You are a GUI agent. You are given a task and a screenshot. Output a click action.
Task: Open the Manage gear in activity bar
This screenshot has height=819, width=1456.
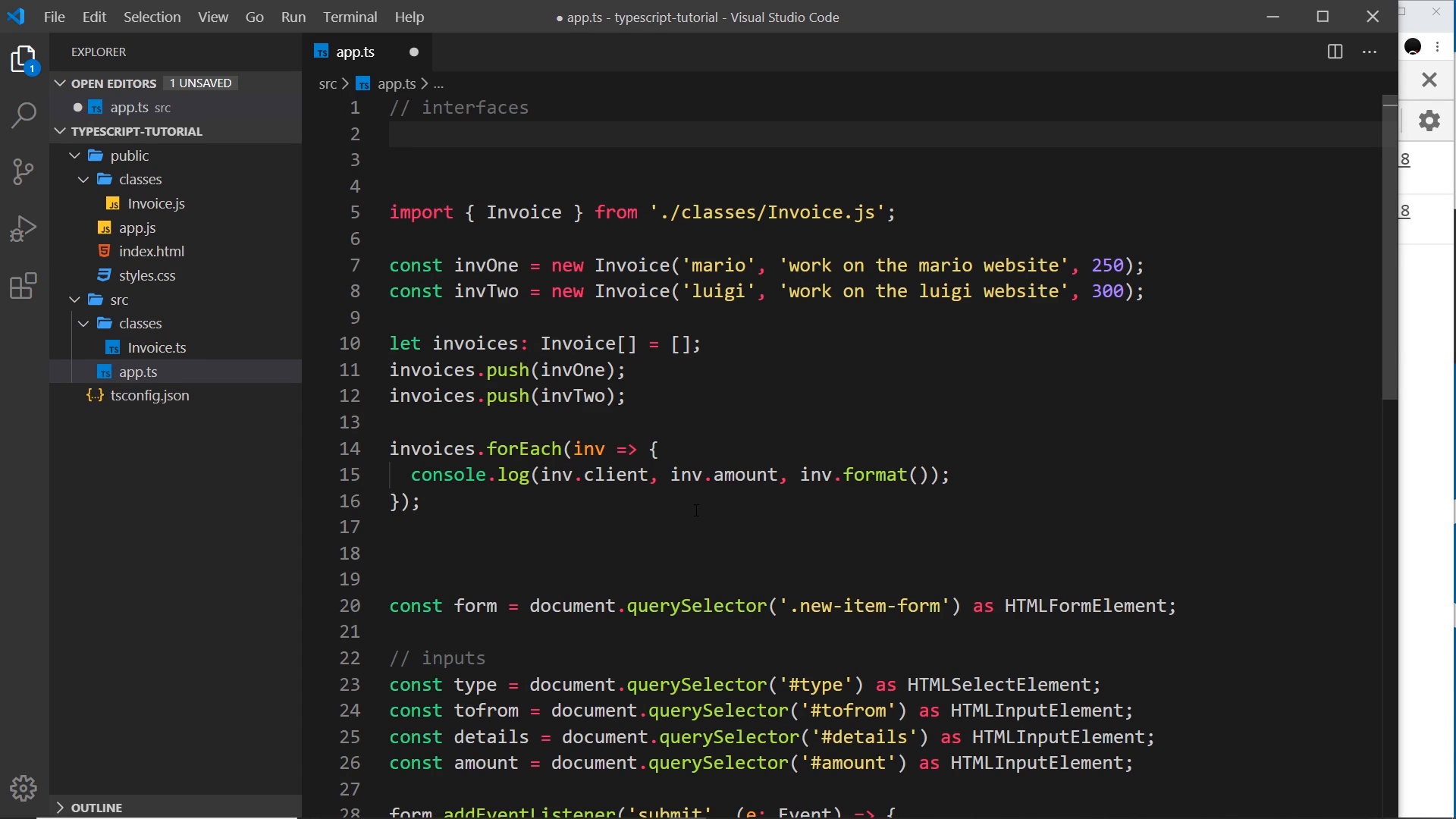[x=24, y=789]
